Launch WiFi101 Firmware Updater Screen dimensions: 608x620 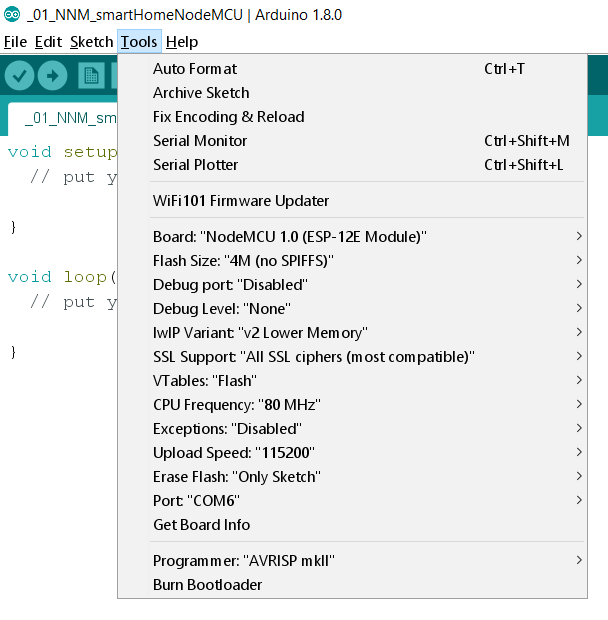click(x=352, y=201)
